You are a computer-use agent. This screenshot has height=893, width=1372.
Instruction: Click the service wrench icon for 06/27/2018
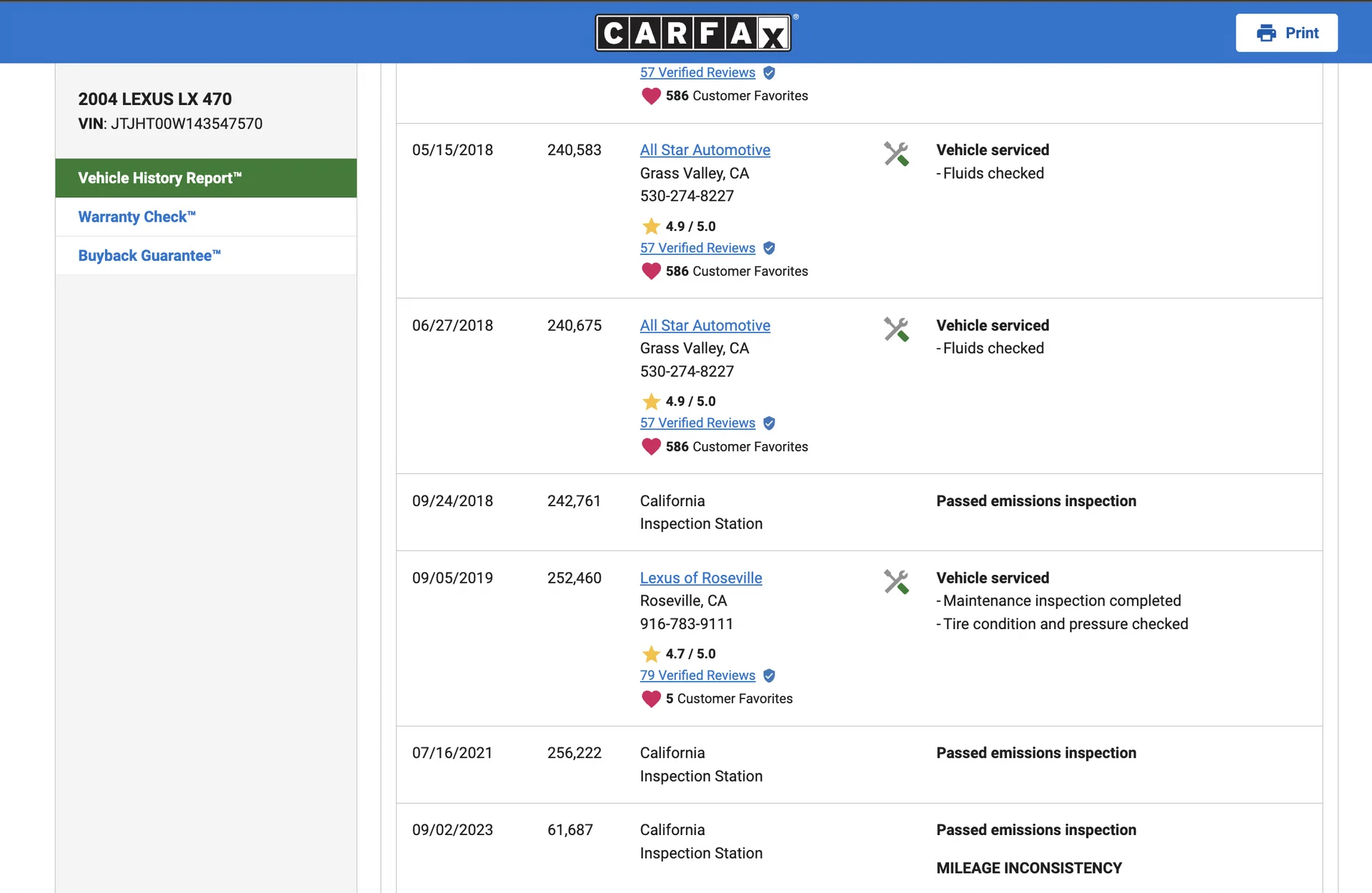tap(896, 329)
